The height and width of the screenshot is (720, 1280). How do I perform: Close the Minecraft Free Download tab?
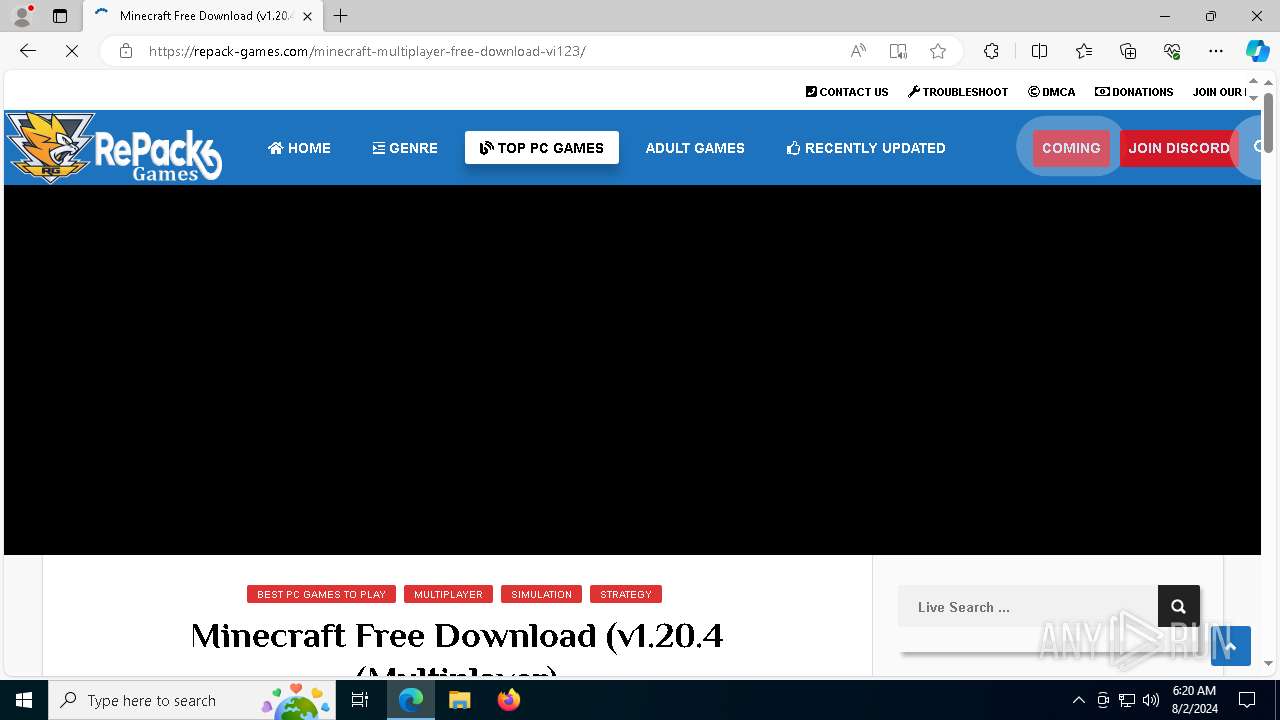308,16
